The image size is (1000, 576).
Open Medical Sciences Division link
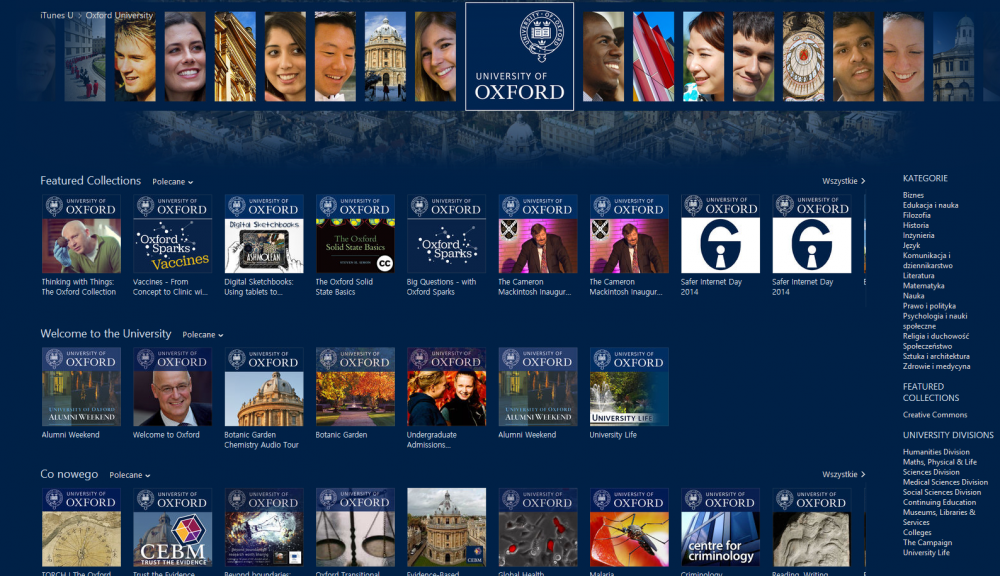tap(945, 482)
